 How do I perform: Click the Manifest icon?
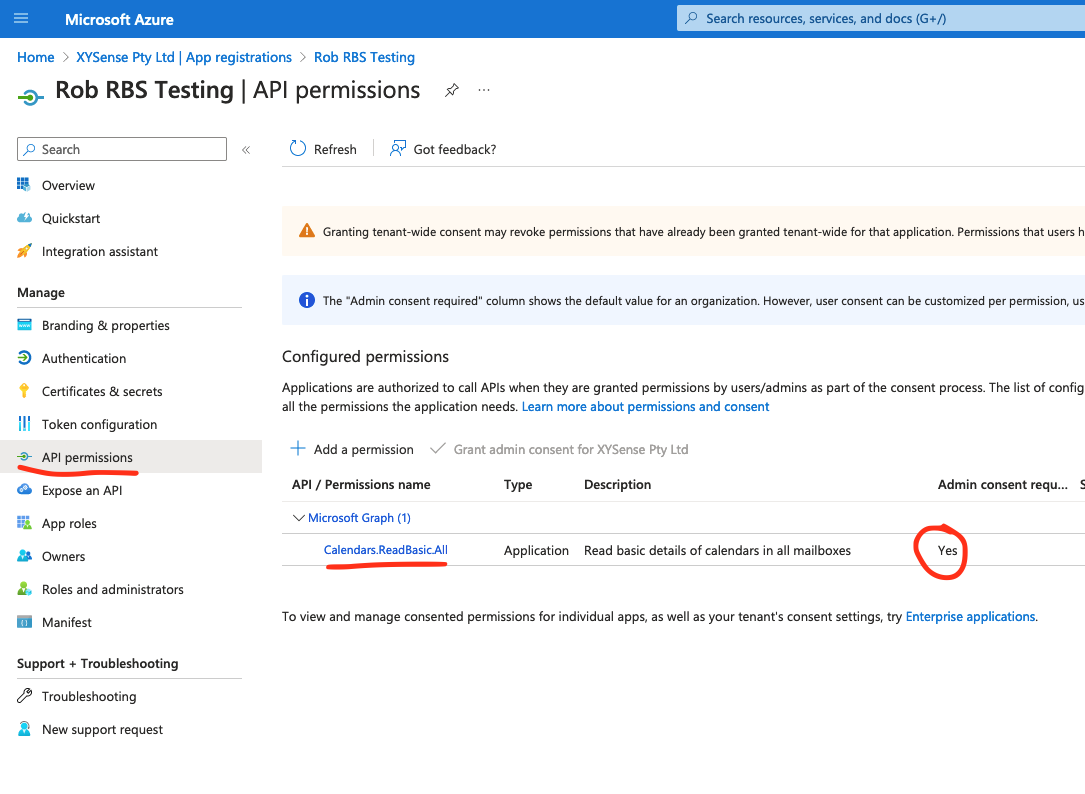[x=24, y=622]
